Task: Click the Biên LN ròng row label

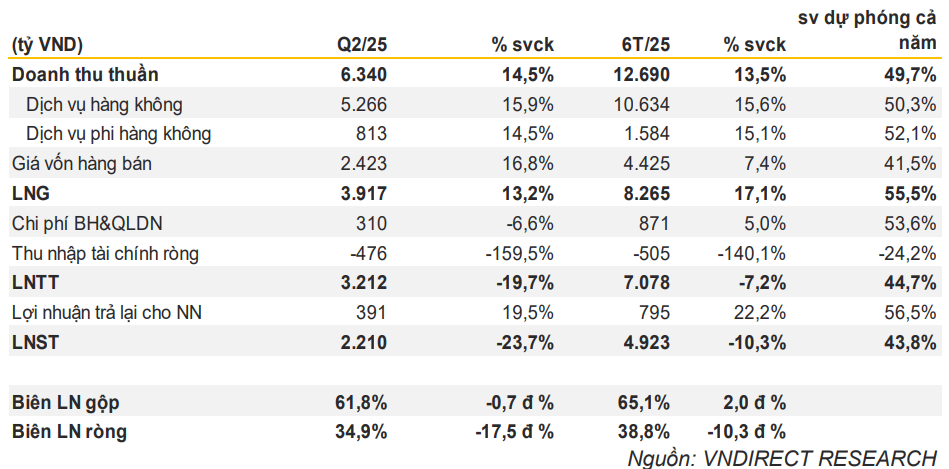Action: [x=69, y=432]
